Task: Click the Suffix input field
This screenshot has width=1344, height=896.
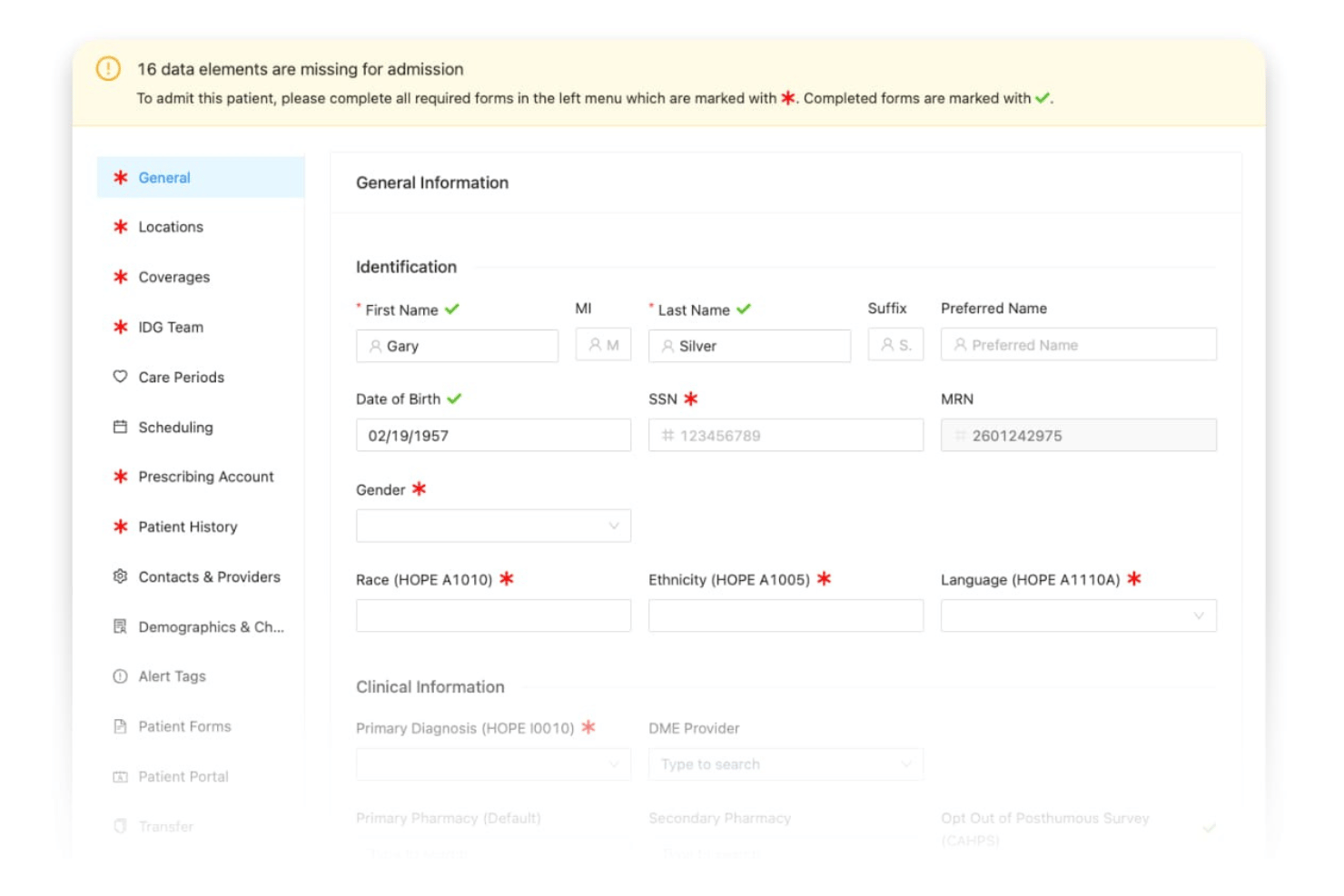Action: pos(895,345)
